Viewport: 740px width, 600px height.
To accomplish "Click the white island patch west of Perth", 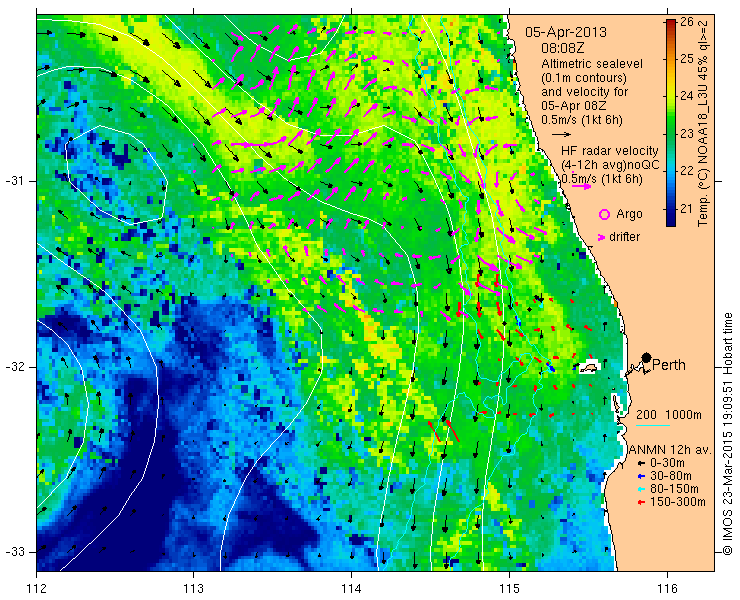I will (588, 367).
